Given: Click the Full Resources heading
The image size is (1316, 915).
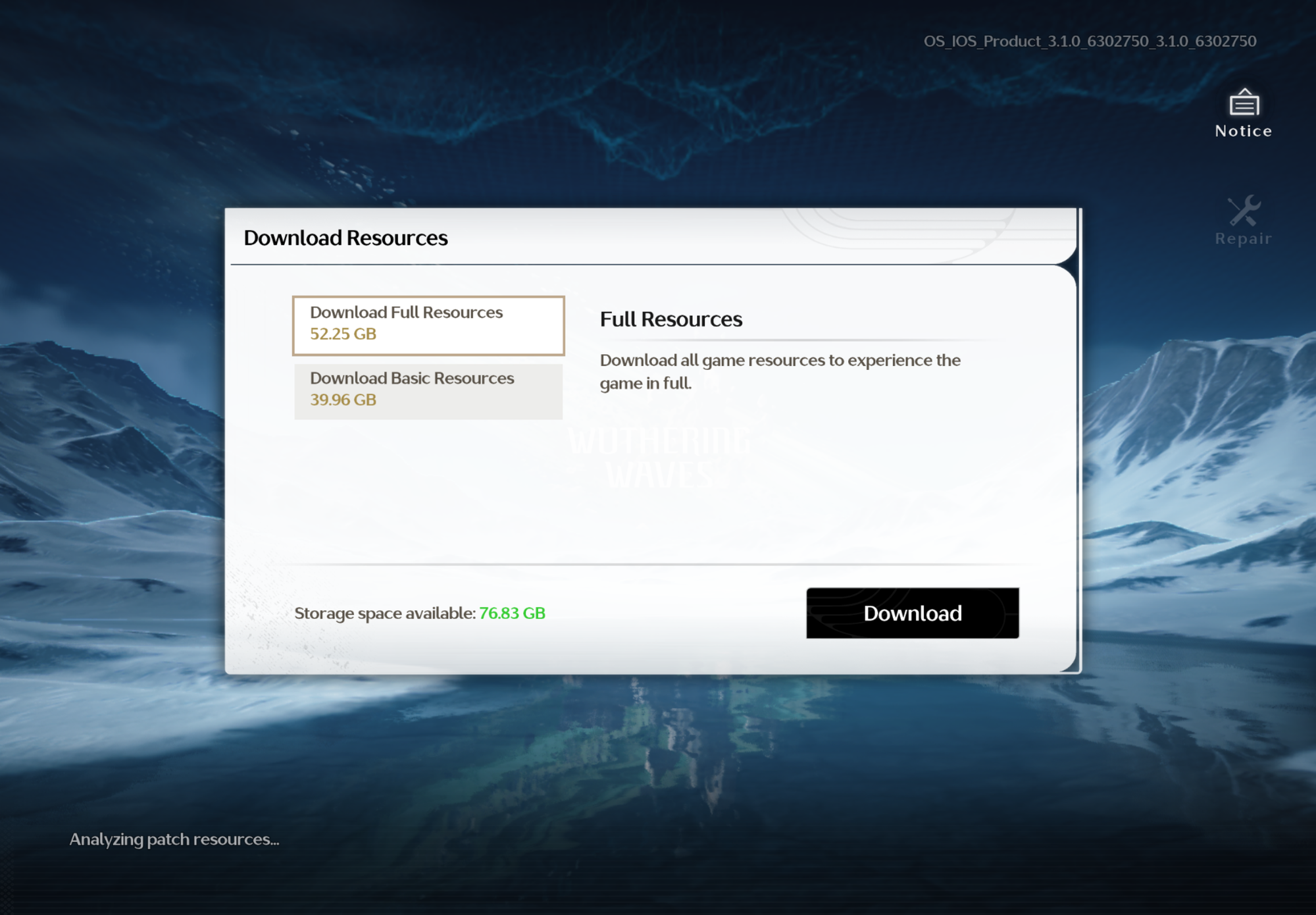Looking at the screenshot, I should point(671,319).
